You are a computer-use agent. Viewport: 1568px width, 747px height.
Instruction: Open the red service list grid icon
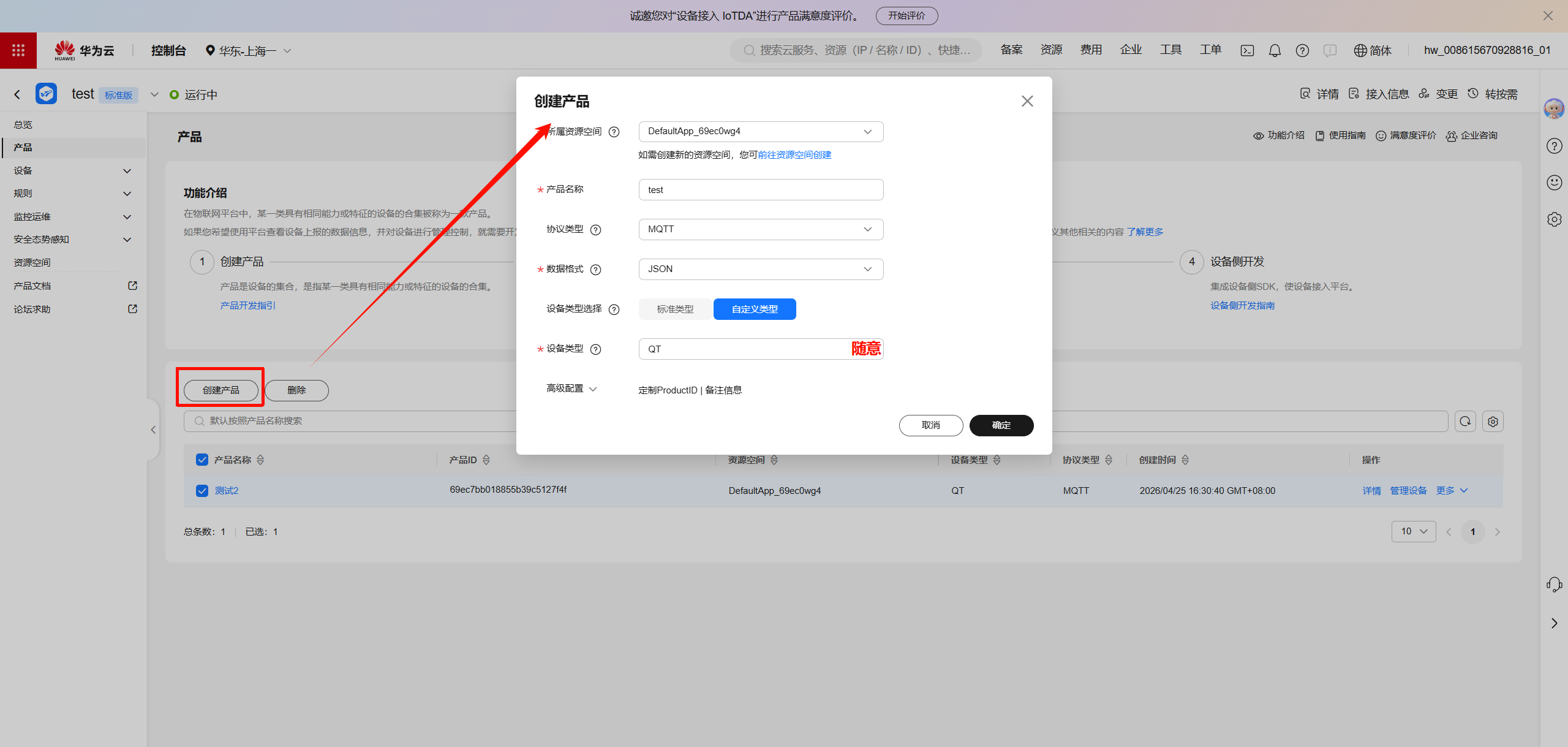[x=18, y=50]
